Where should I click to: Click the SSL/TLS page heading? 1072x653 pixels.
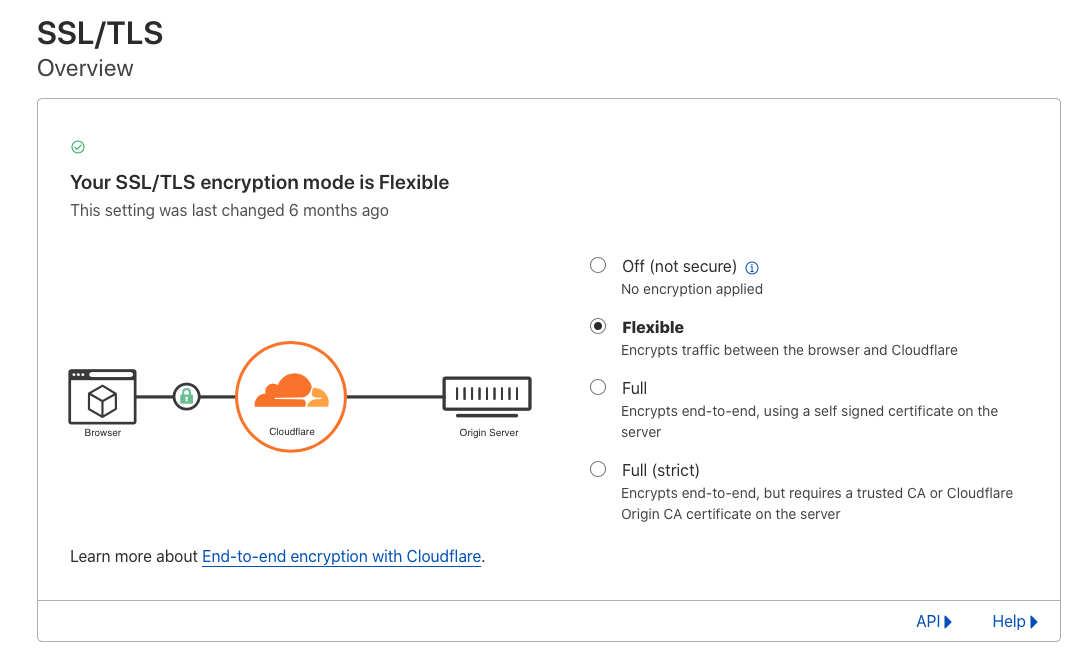click(100, 33)
